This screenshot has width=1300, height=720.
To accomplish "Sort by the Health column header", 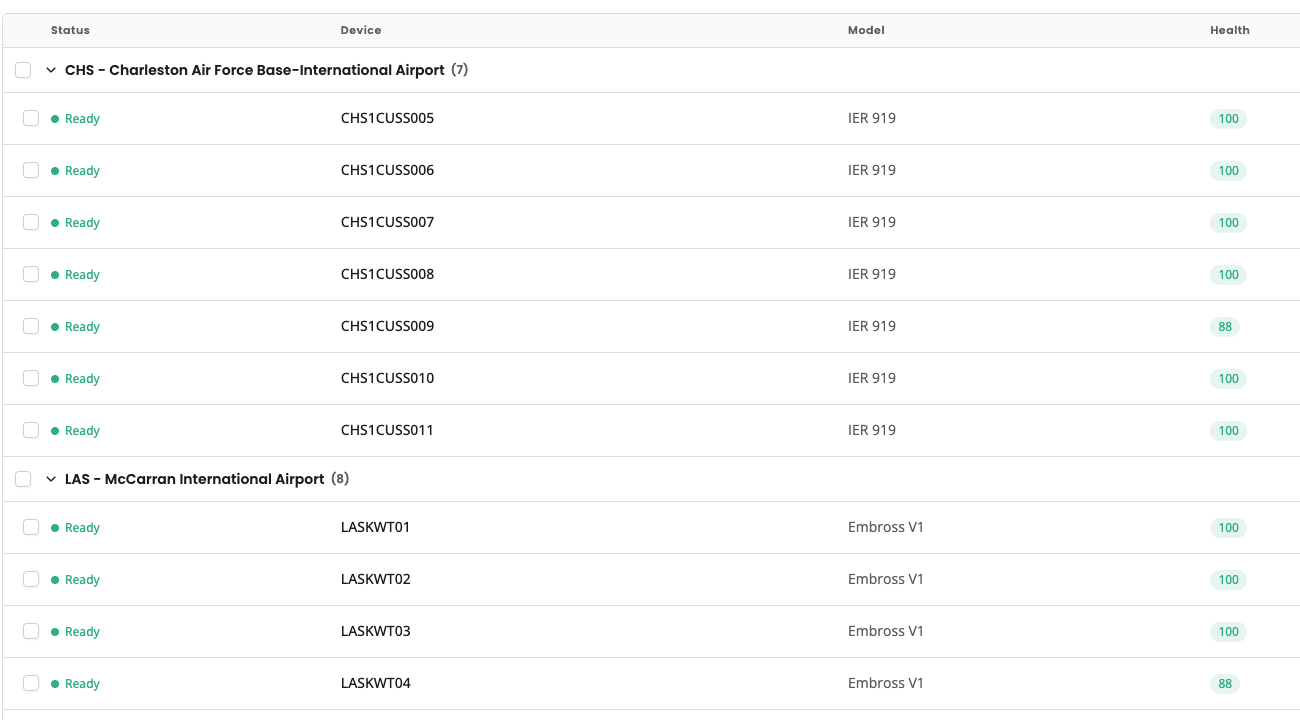I will point(1230,30).
